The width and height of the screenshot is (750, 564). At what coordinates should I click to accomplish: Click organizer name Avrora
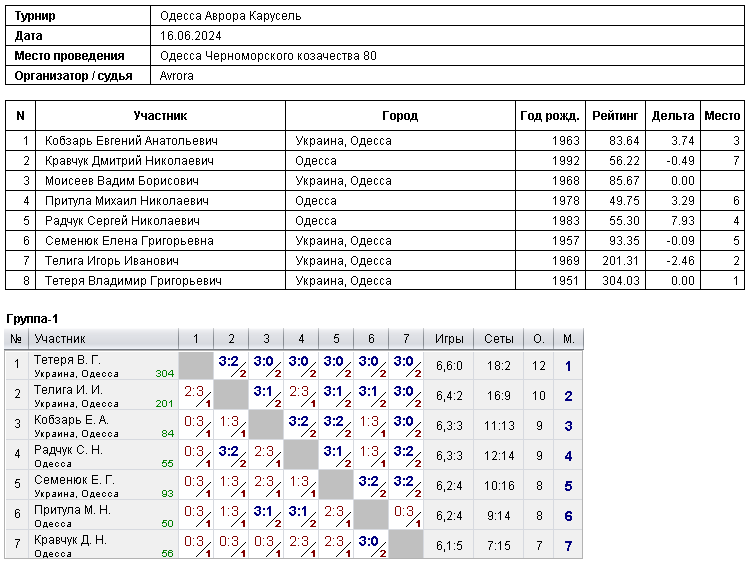click(176, 76)
